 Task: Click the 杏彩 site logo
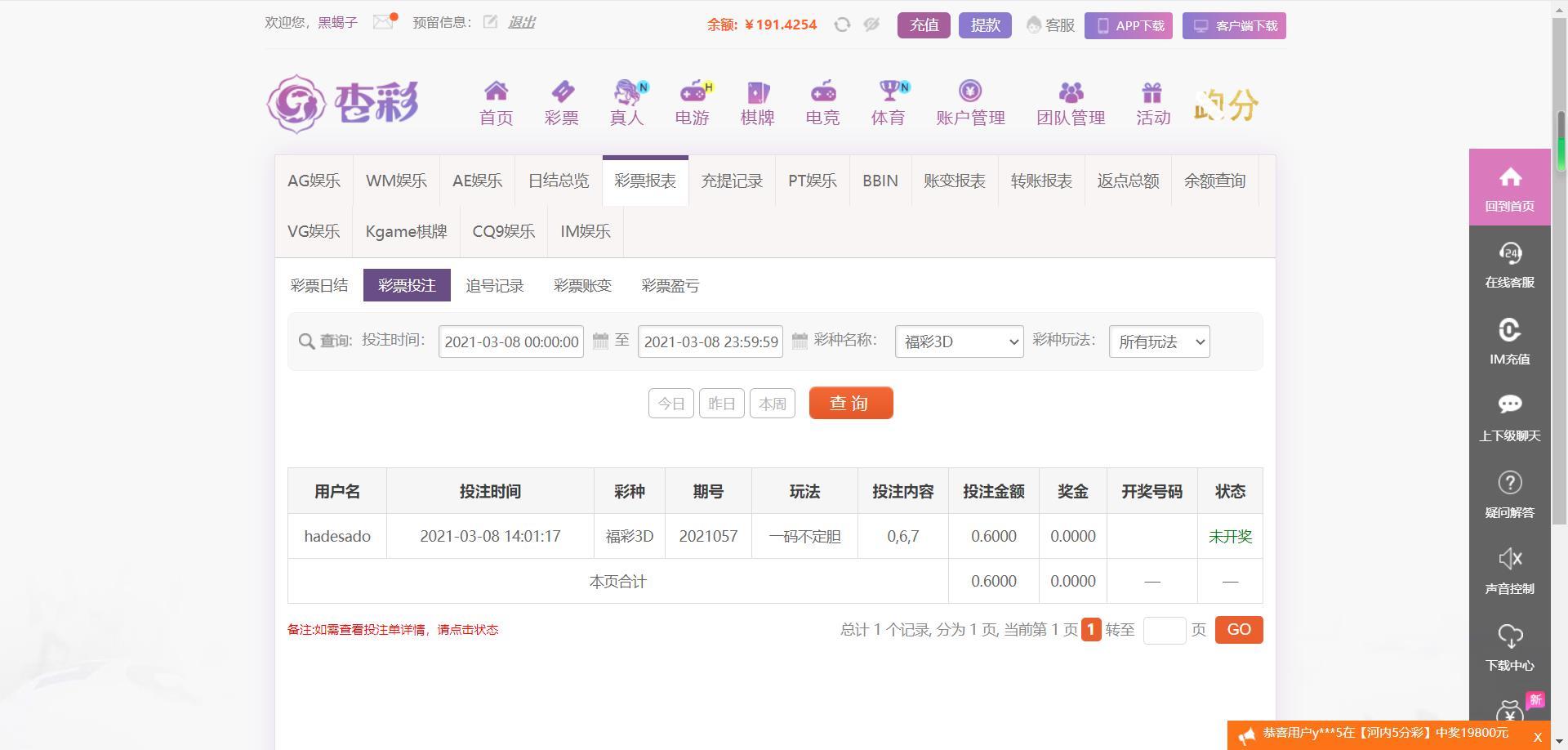pos(343,104)
